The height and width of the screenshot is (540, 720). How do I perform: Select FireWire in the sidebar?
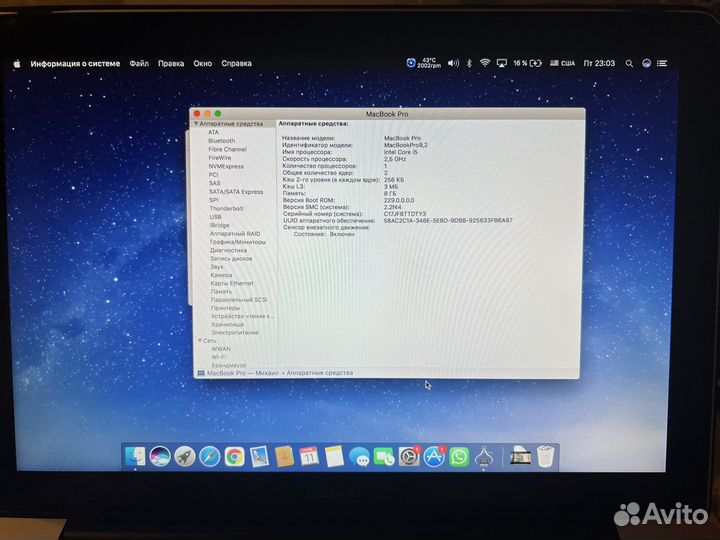220,158
